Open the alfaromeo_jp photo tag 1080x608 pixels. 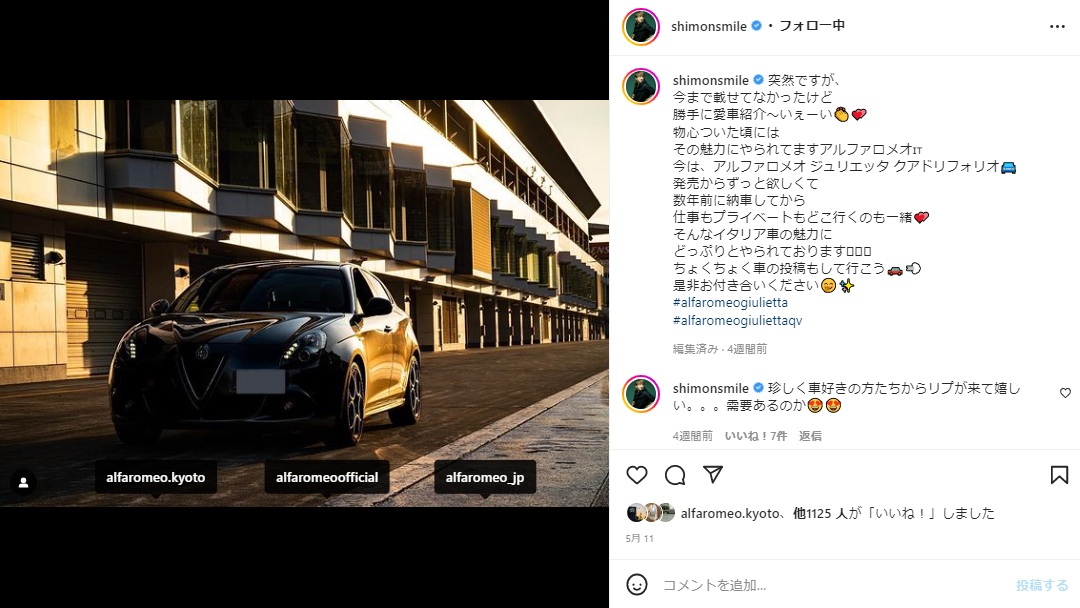485,477
